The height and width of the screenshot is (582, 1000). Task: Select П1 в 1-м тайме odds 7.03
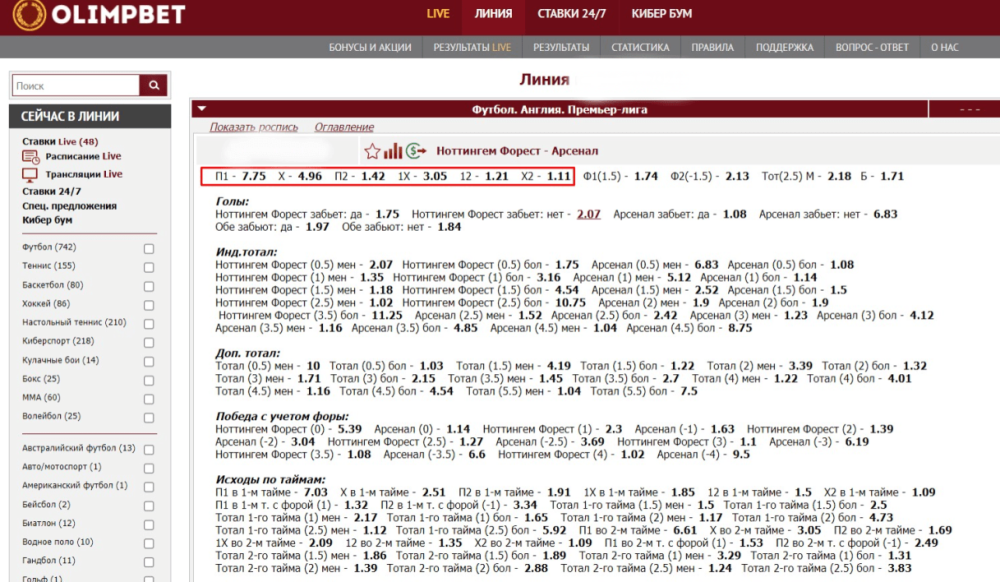pos(315,492)
